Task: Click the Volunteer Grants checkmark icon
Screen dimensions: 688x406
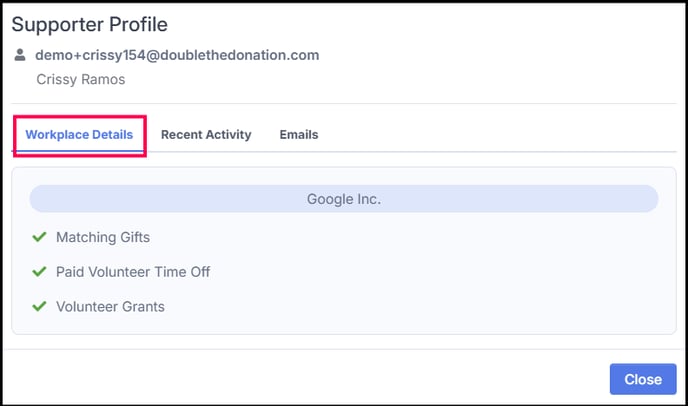Action: 40,306
